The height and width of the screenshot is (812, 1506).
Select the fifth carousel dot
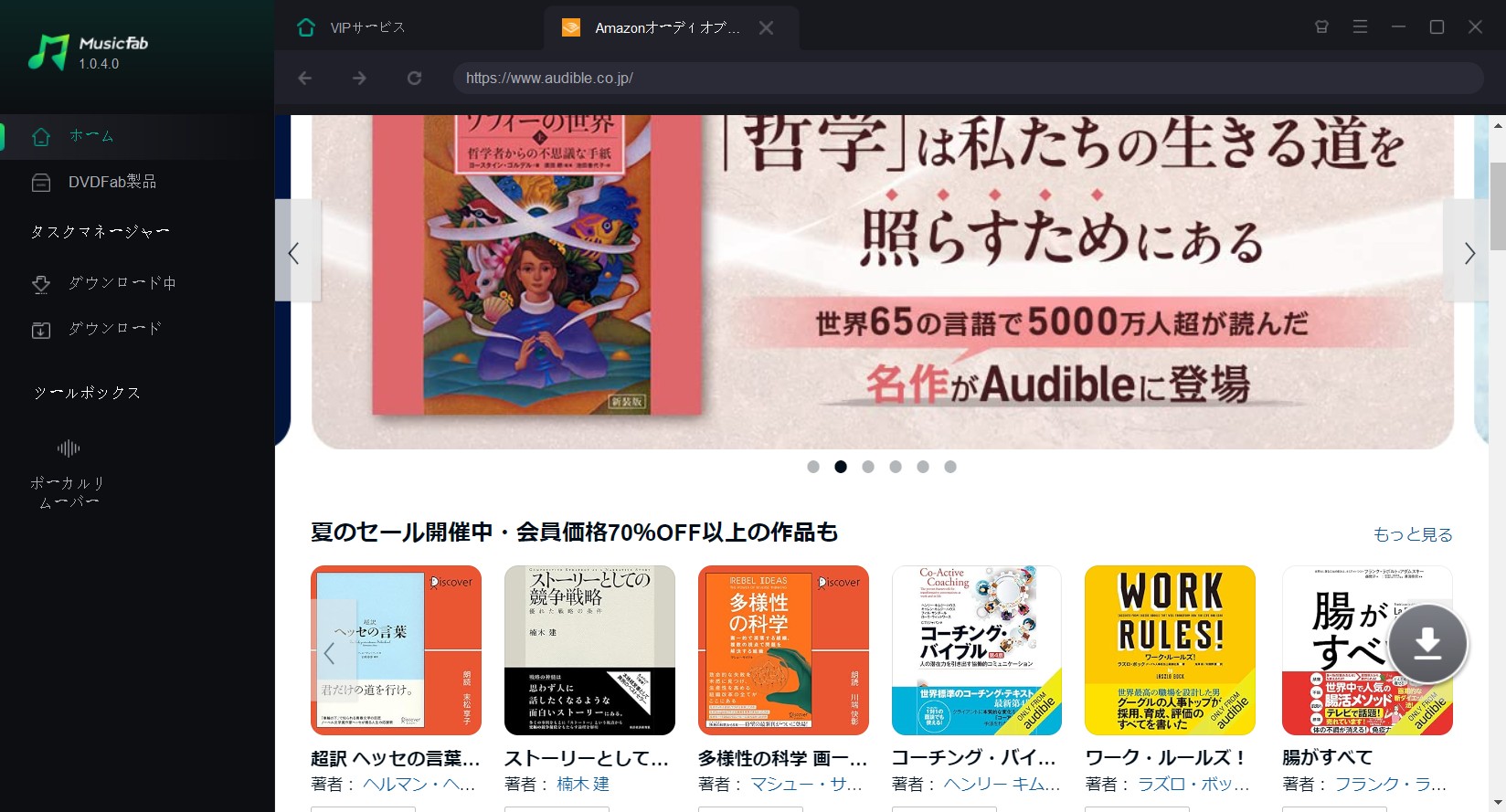pyautogui.click(x=923, y=467)
